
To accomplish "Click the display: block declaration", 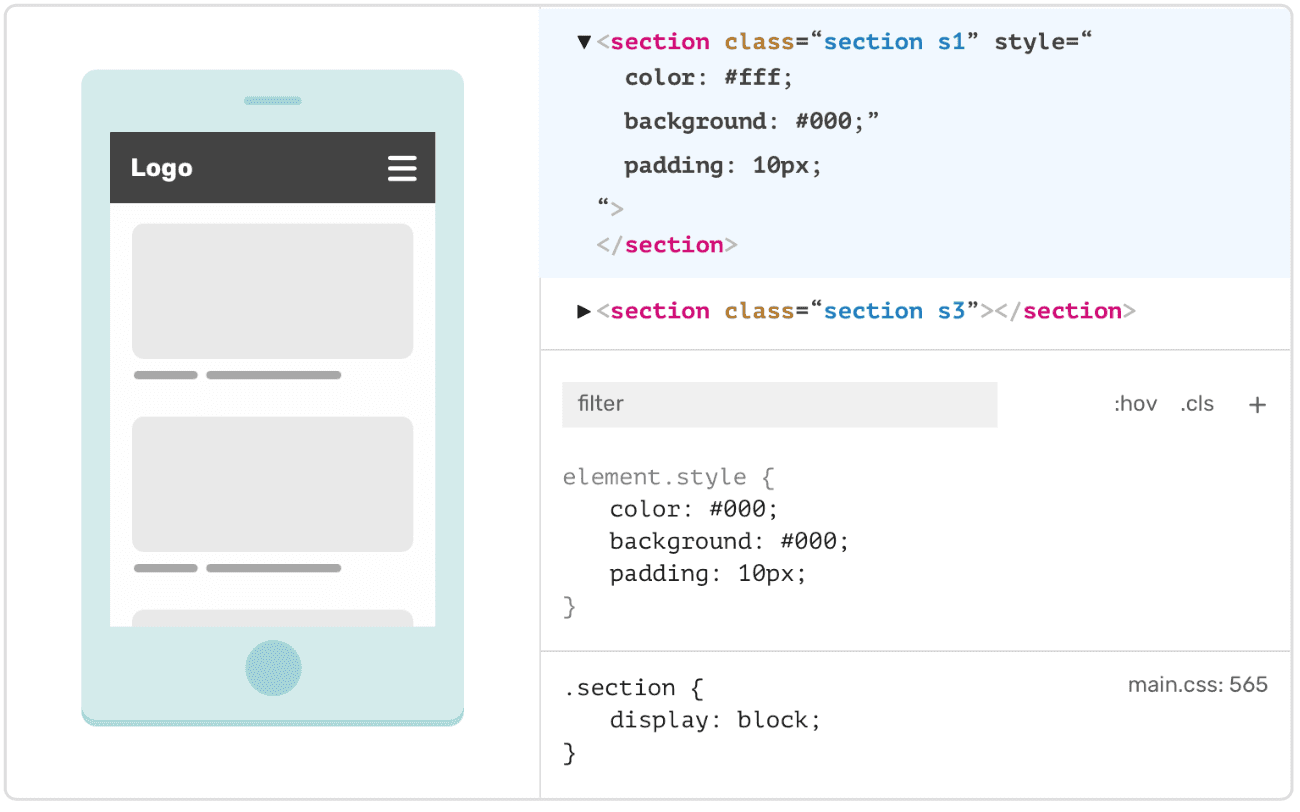I will tap(715, 720).
